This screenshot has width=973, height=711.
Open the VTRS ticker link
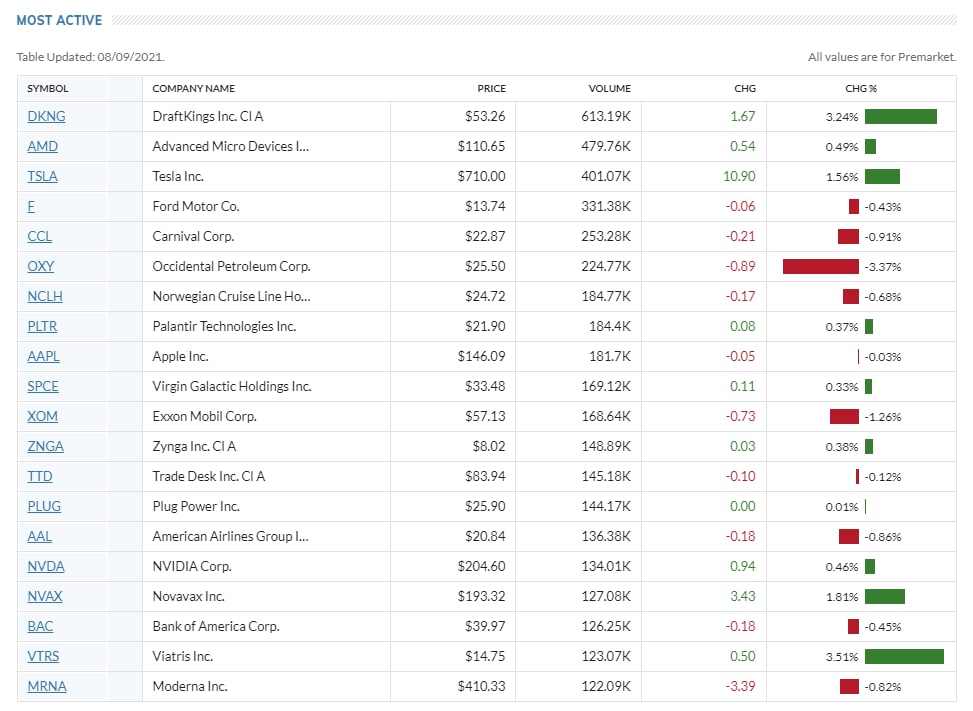pos(43,656)
